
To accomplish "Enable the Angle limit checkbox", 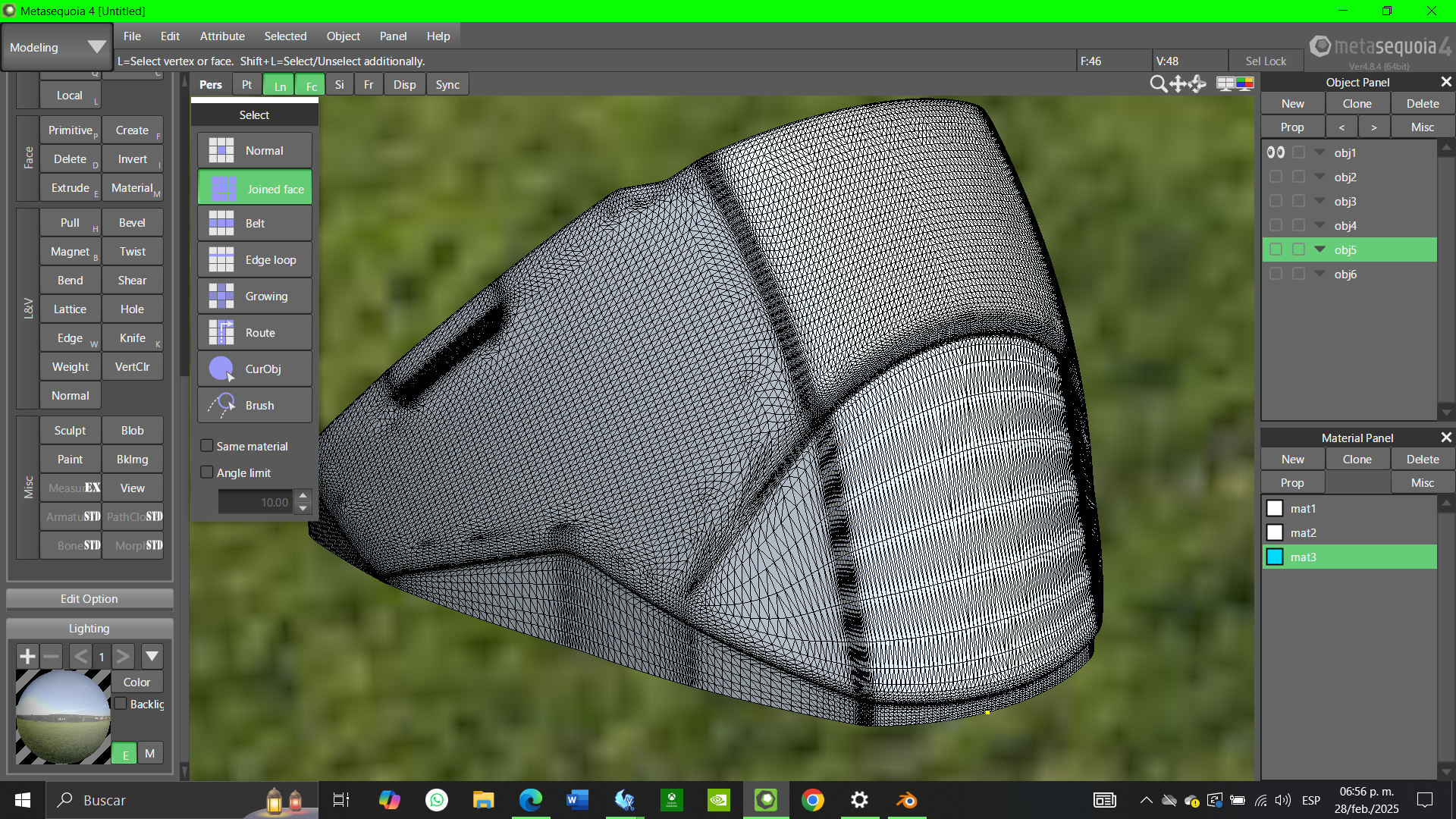I will (x=206, y=472).
